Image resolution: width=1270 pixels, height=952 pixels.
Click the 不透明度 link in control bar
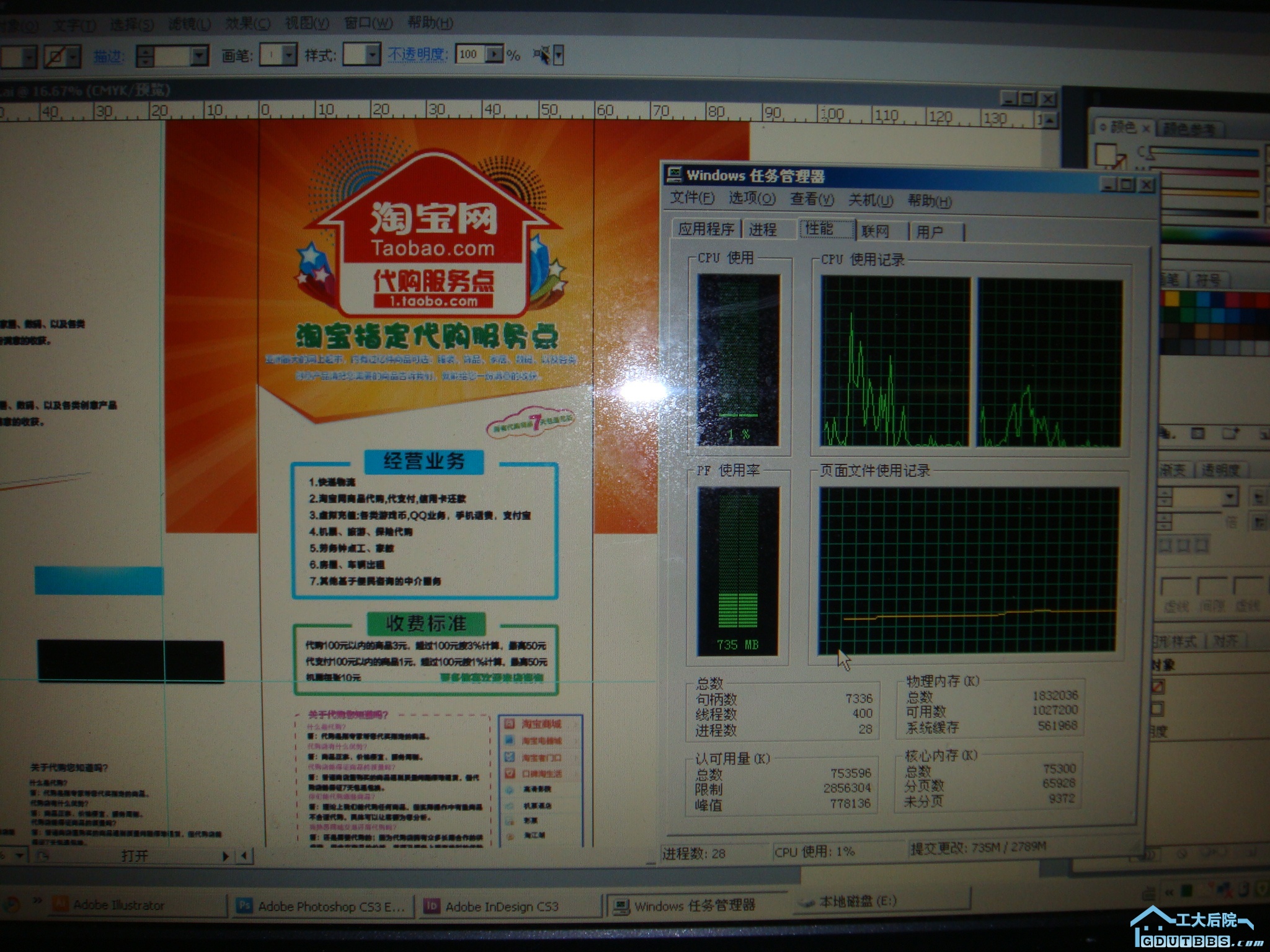pyautogui.click(x=417, y=55)
